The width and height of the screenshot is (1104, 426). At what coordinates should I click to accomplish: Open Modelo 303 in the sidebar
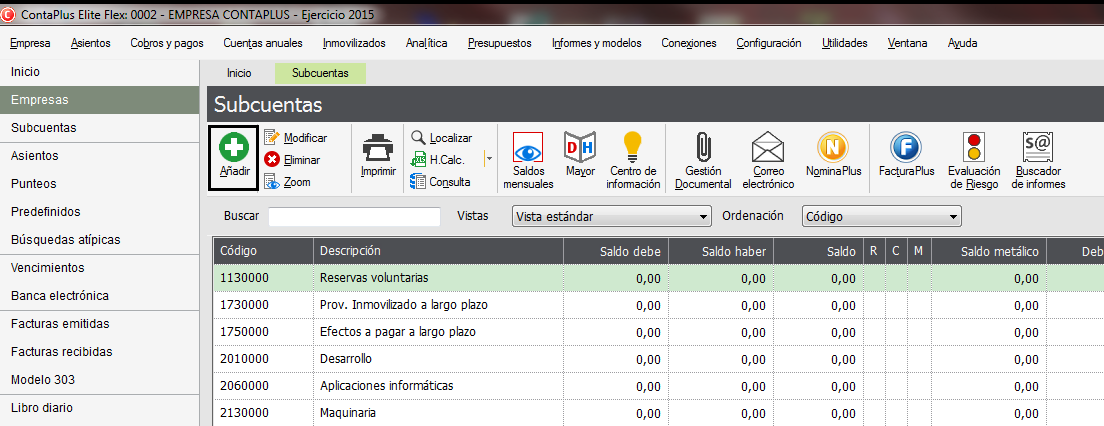99,380
